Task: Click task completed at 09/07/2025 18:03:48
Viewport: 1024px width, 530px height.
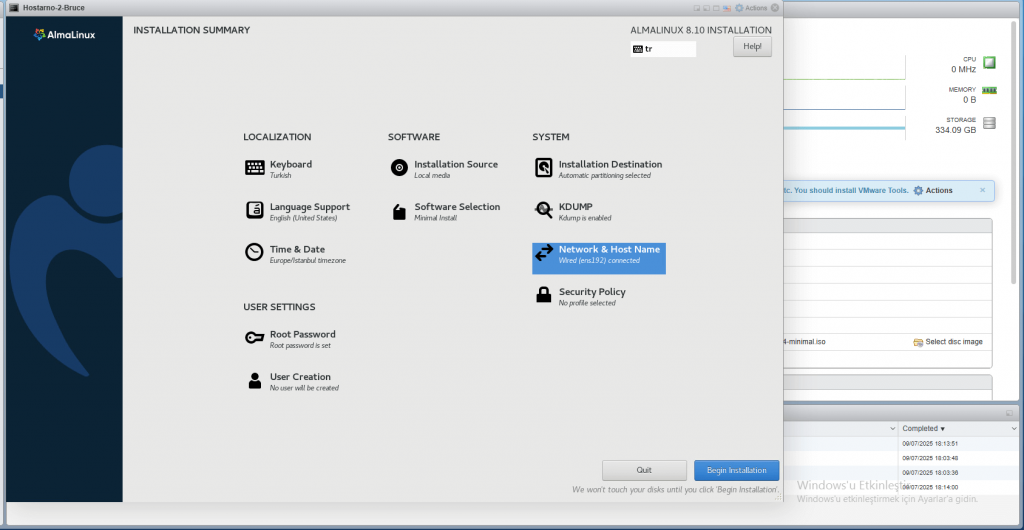Action: click(930, 458)
